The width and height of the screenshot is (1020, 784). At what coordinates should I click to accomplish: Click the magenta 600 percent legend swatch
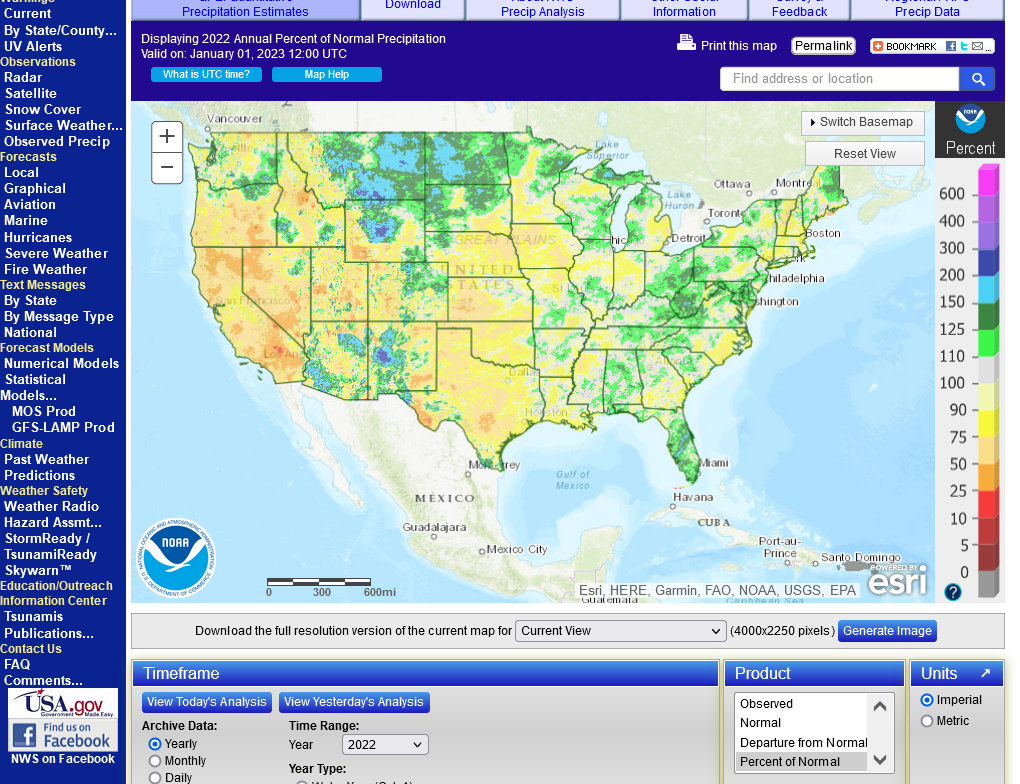(x=988, y=181)
